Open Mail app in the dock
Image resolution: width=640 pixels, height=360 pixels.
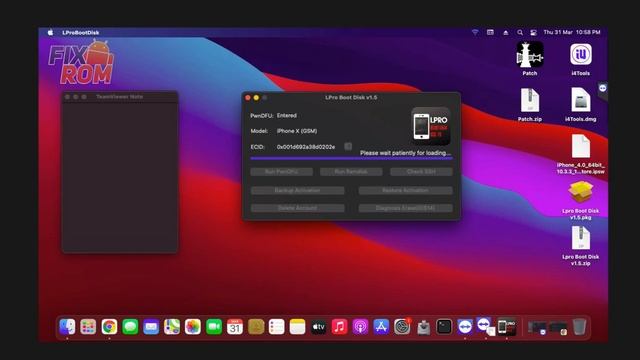pos(151,327)
